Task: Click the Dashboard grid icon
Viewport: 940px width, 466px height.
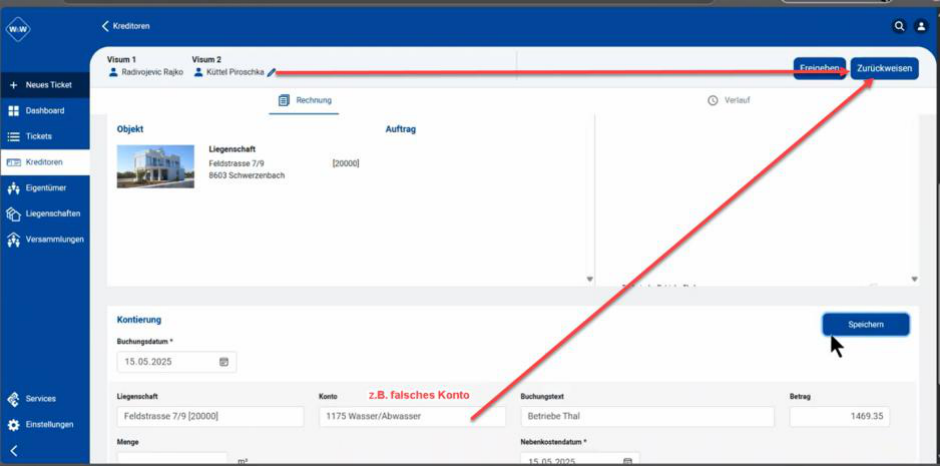Action: [14, 111]
